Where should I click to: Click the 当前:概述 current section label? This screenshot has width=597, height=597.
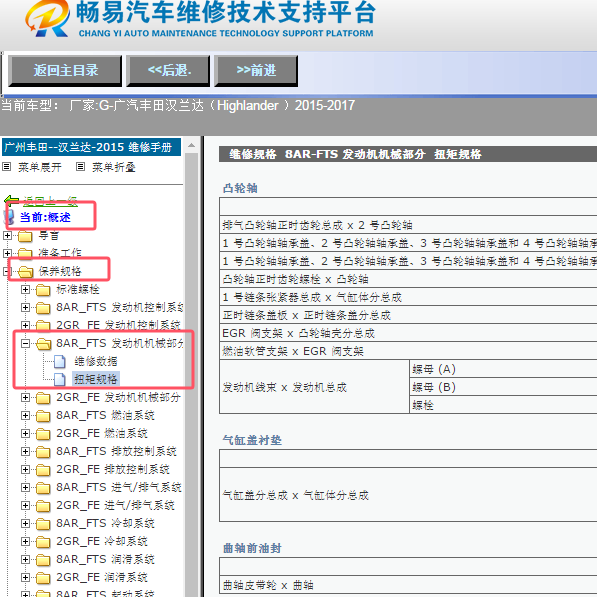point(45,217)
